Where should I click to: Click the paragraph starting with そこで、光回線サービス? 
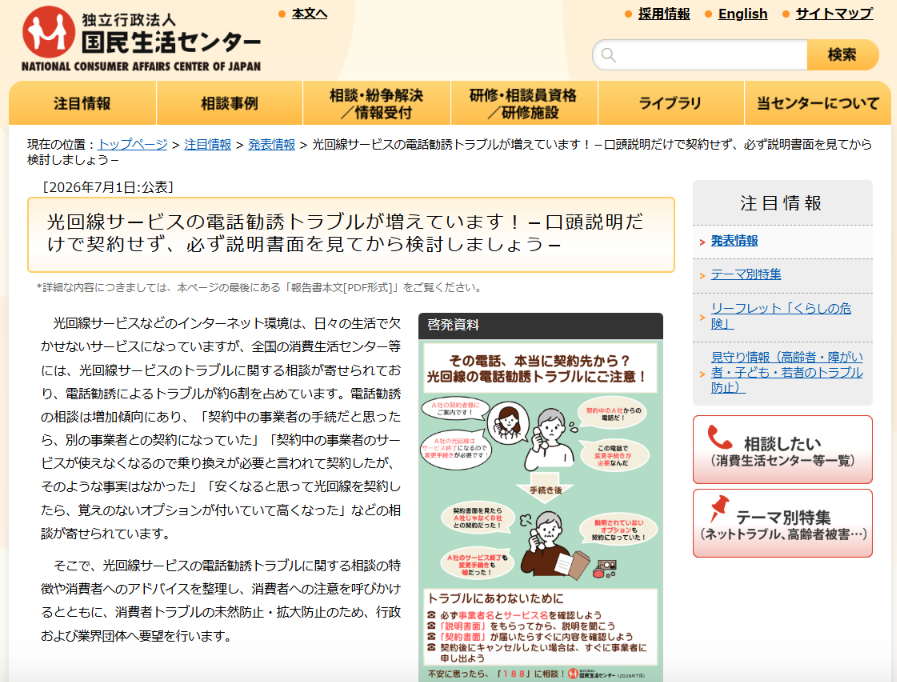(221, 601)
